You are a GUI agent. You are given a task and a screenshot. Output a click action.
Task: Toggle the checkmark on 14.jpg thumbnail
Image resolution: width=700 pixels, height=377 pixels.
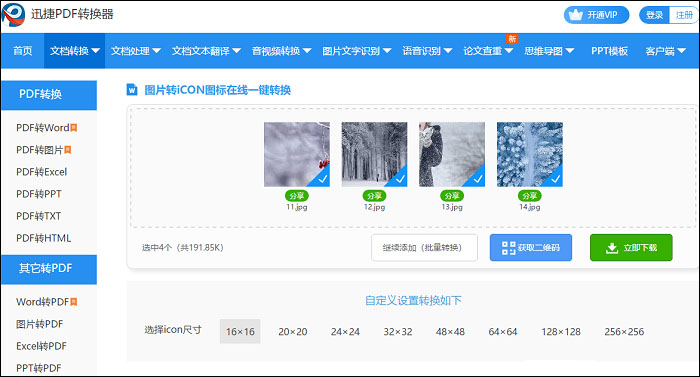(x=555, y=179)
